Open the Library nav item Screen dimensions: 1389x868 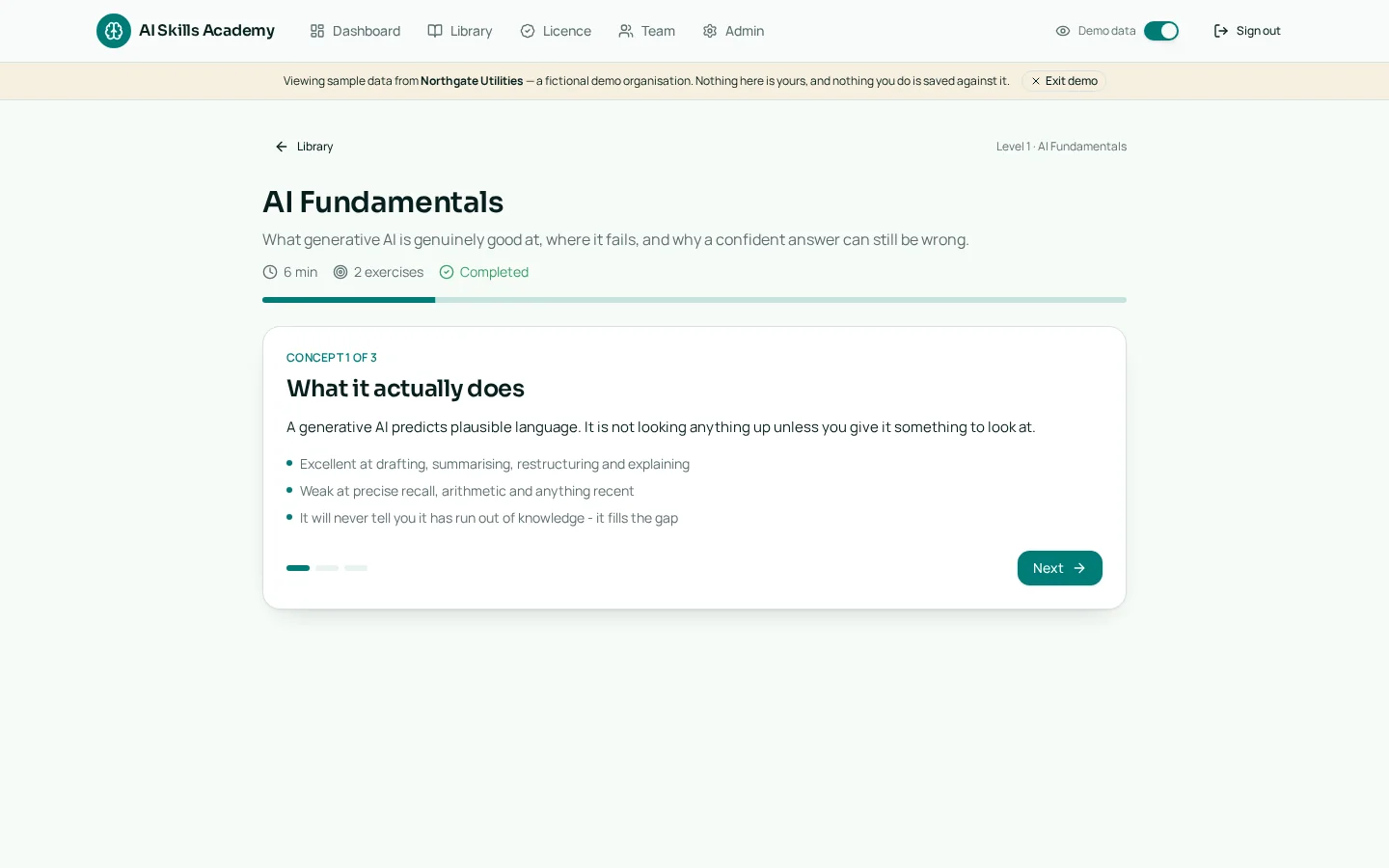point(460,31)
